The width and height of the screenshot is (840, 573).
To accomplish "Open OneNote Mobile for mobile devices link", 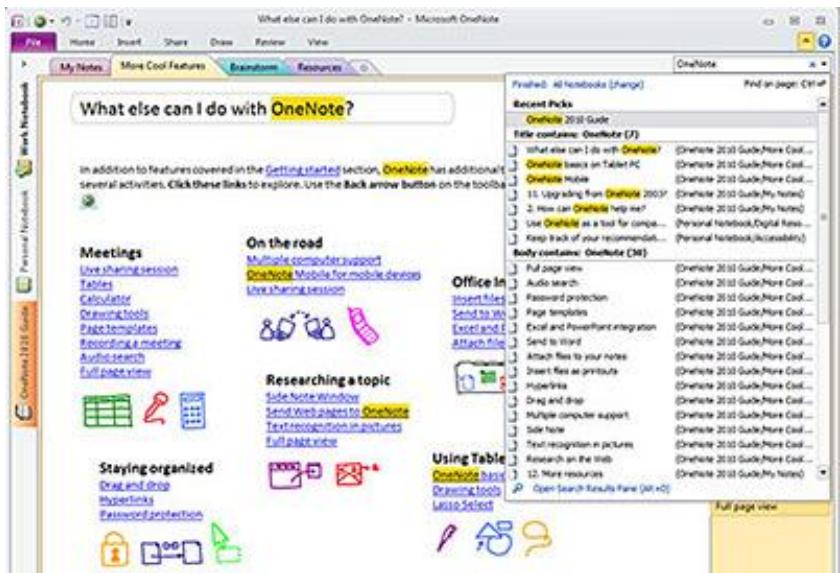I will tap(333, 275).
